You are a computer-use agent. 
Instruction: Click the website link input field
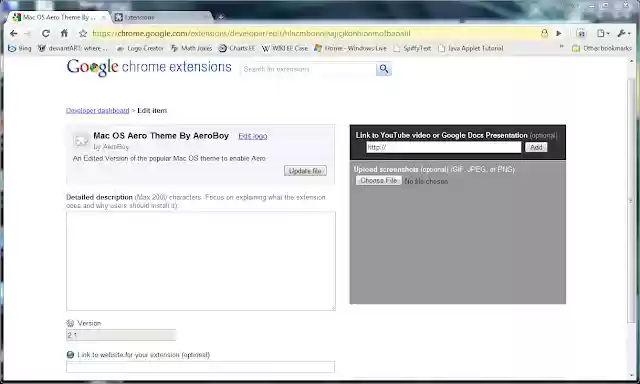(200, 366)
